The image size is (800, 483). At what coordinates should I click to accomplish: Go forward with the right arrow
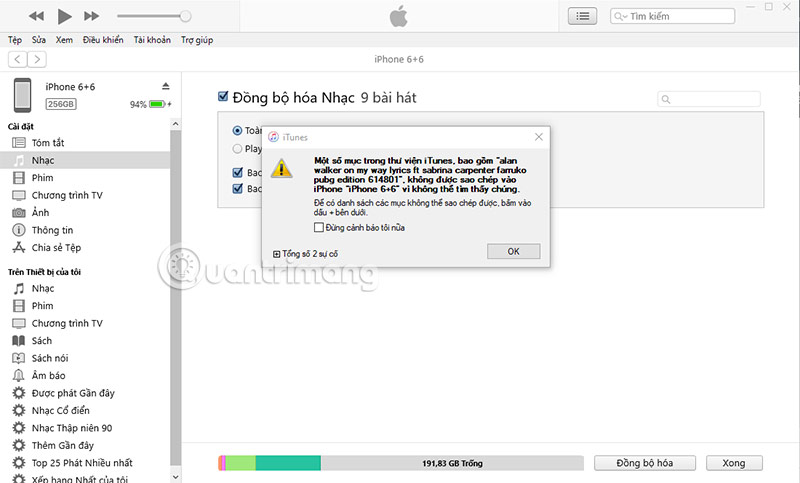pos(37,59)
